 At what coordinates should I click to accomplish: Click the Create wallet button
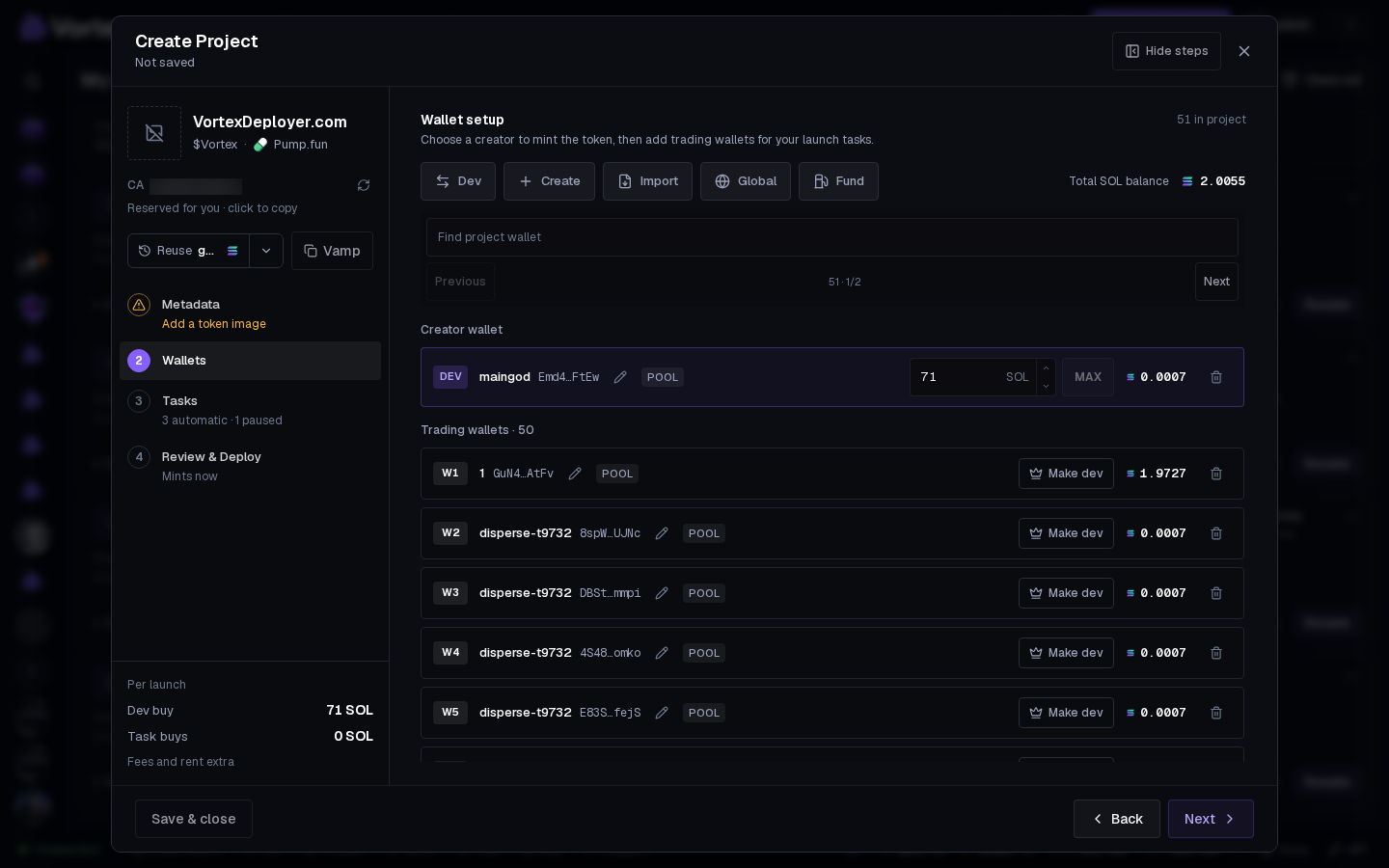(x=549, y=181)
